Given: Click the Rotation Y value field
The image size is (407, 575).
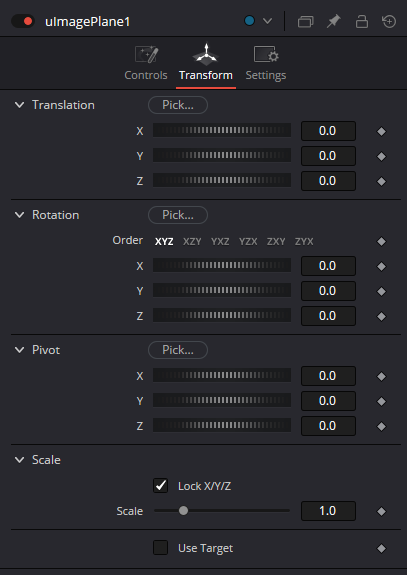Looking at the screenshot, I should click(x=328, y=291).
